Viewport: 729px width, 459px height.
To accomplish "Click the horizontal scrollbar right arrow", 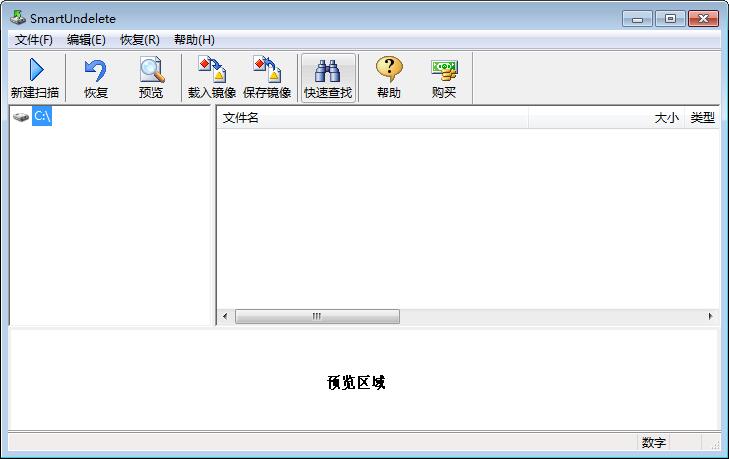I will [710, 316].
